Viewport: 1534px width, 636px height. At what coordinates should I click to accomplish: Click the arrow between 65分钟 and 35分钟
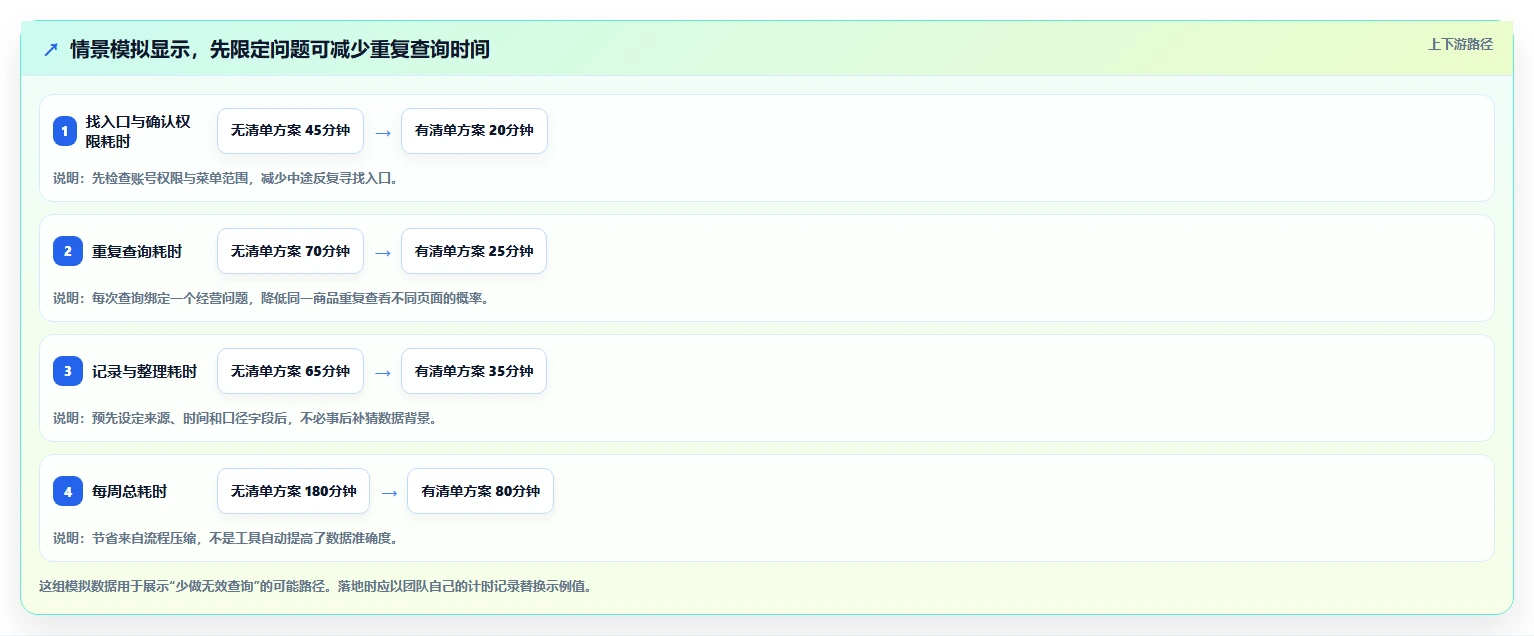click(x=383, y=372)
